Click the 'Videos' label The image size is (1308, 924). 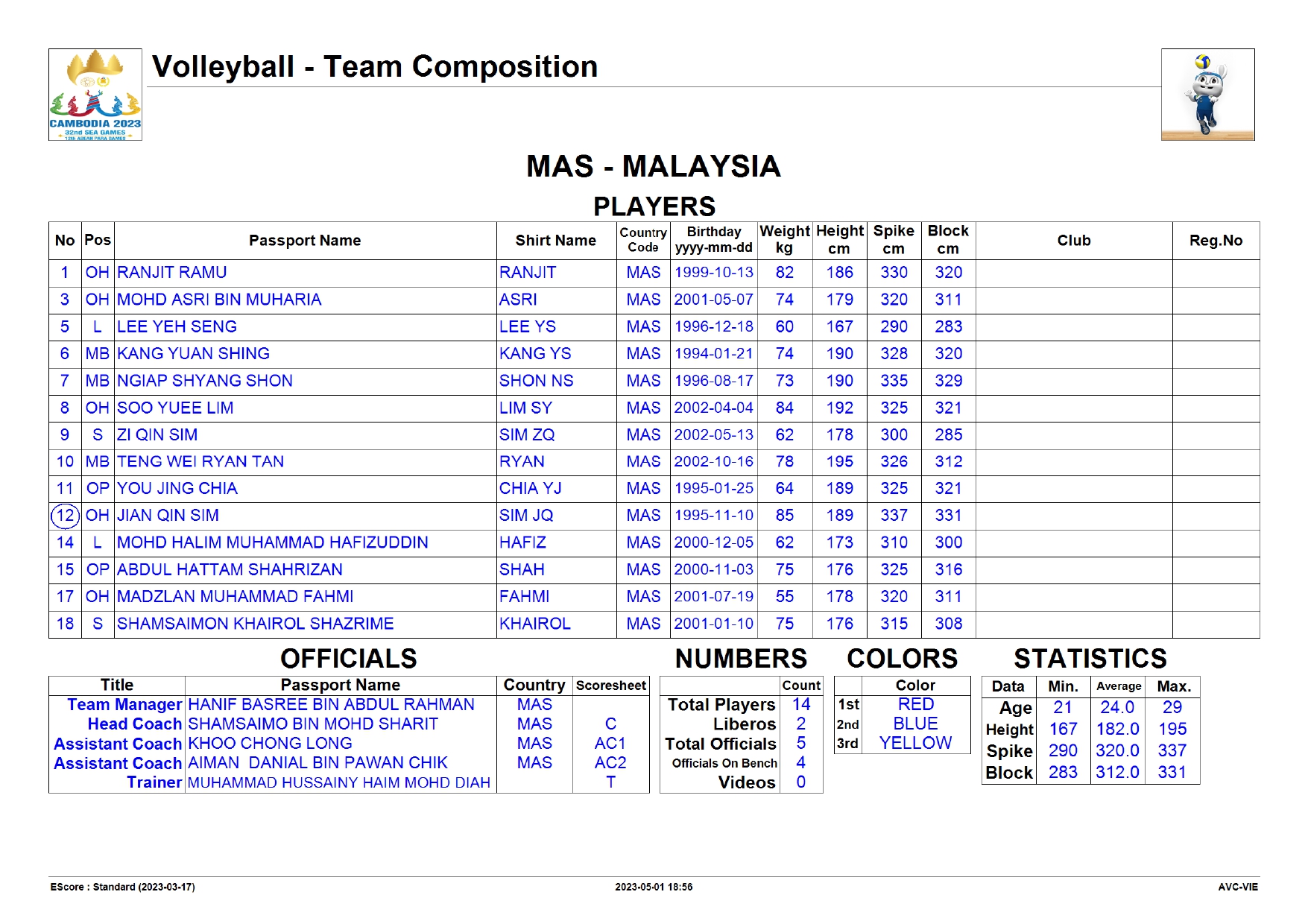click(747, 782)
